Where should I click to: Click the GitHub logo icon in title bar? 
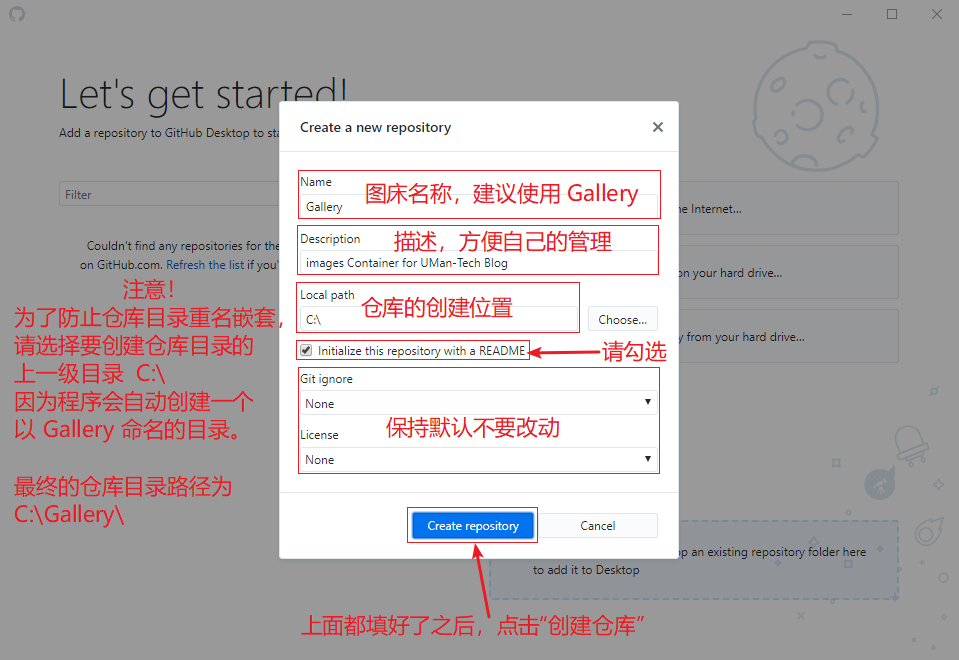17,13
